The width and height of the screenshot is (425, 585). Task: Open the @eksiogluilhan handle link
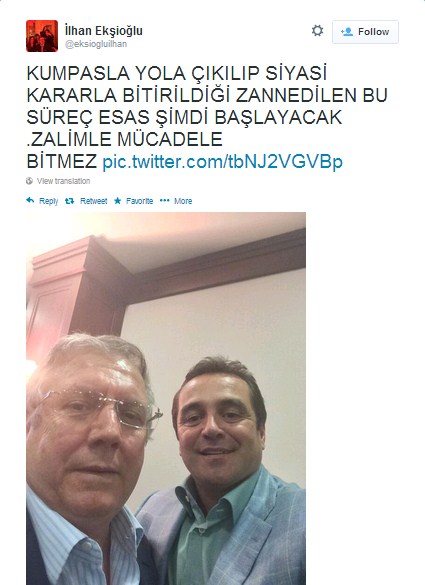pyautogui.click(x=96, y=44)
